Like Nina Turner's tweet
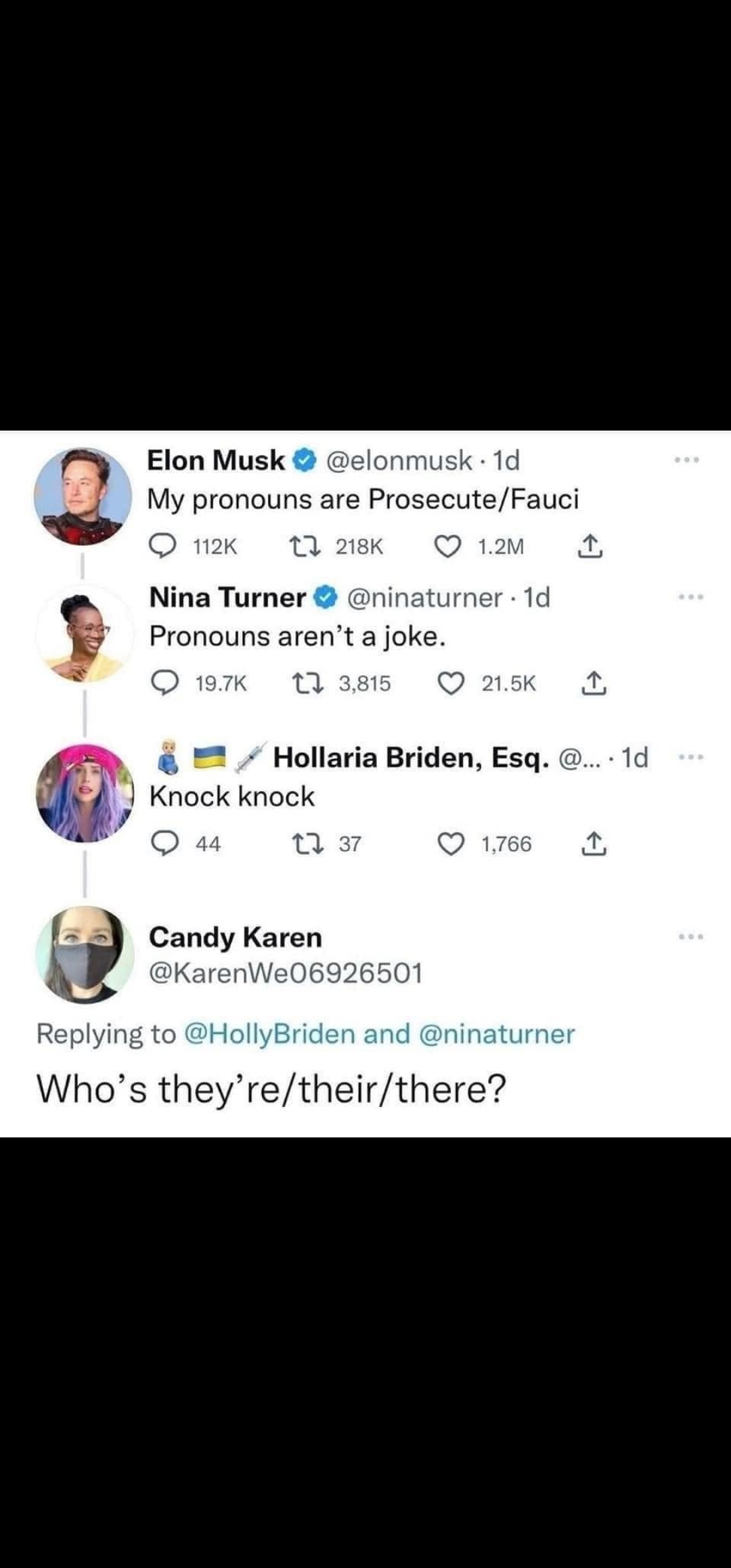The image size is (731, 1568). tap(451, 684)
